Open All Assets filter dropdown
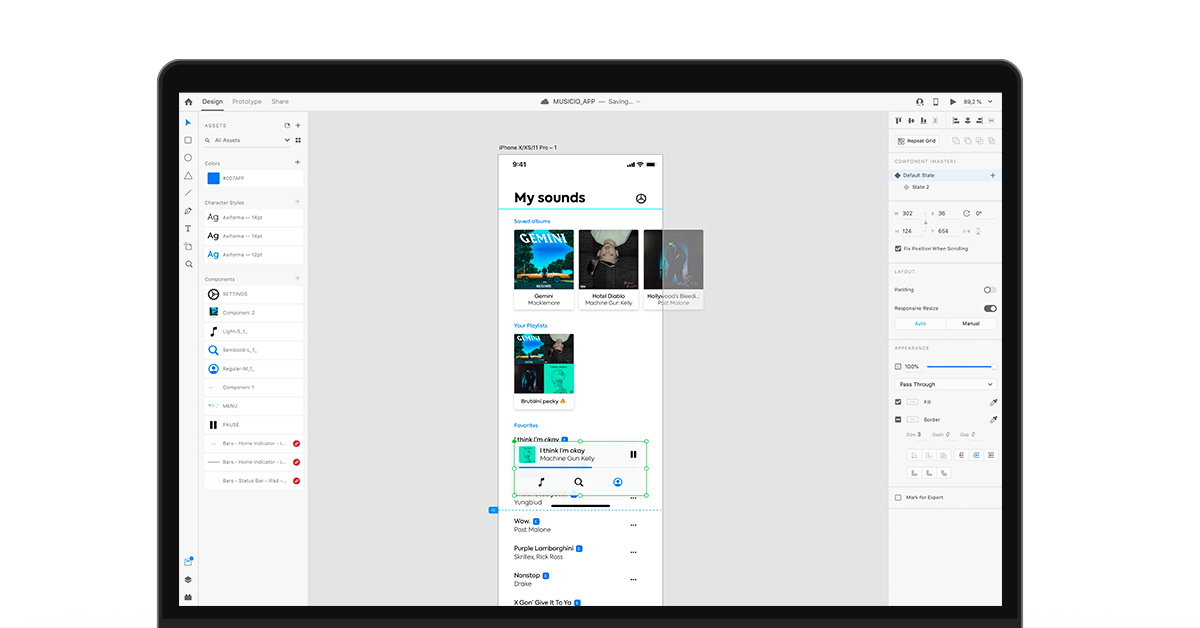The height and width of the screenshot is (628, 1200). 246,140
